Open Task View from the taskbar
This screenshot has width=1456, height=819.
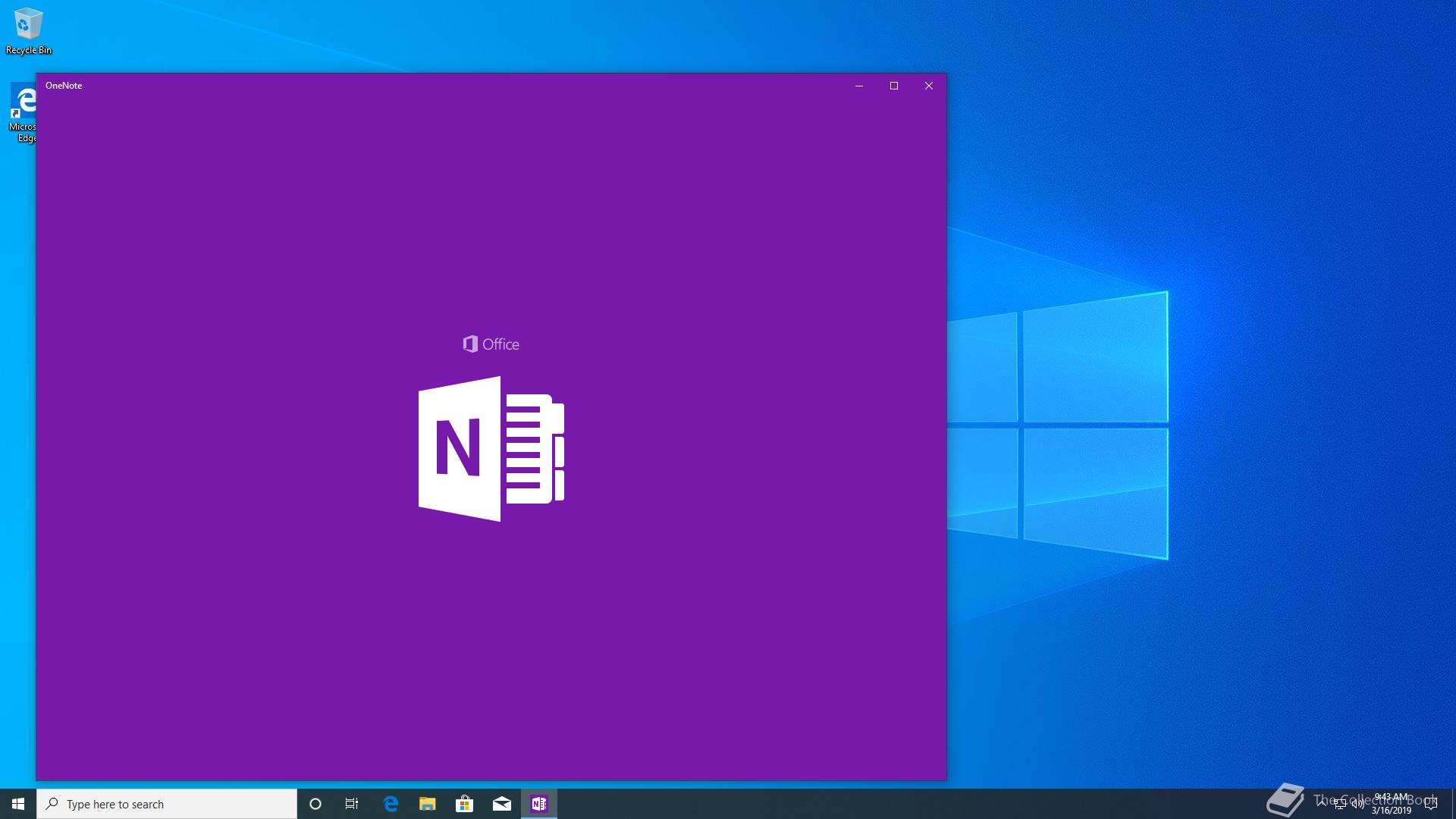(x=352, y=804)
